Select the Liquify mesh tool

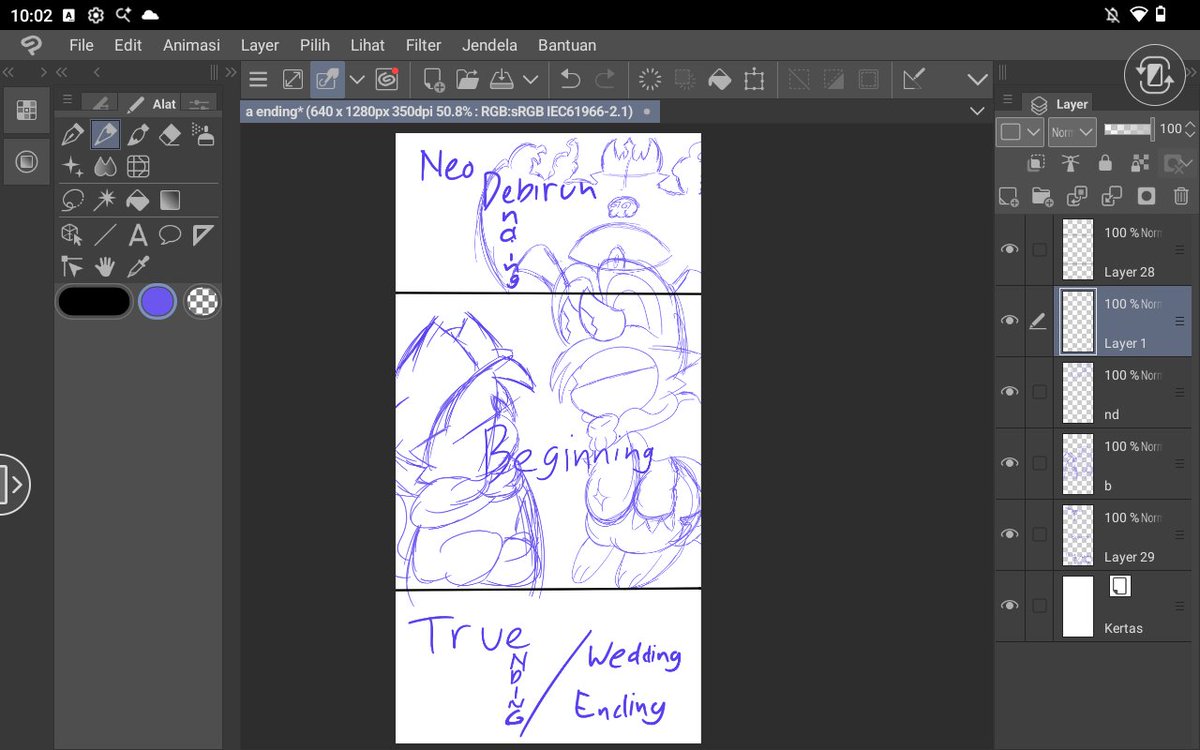tap(138, 167)
